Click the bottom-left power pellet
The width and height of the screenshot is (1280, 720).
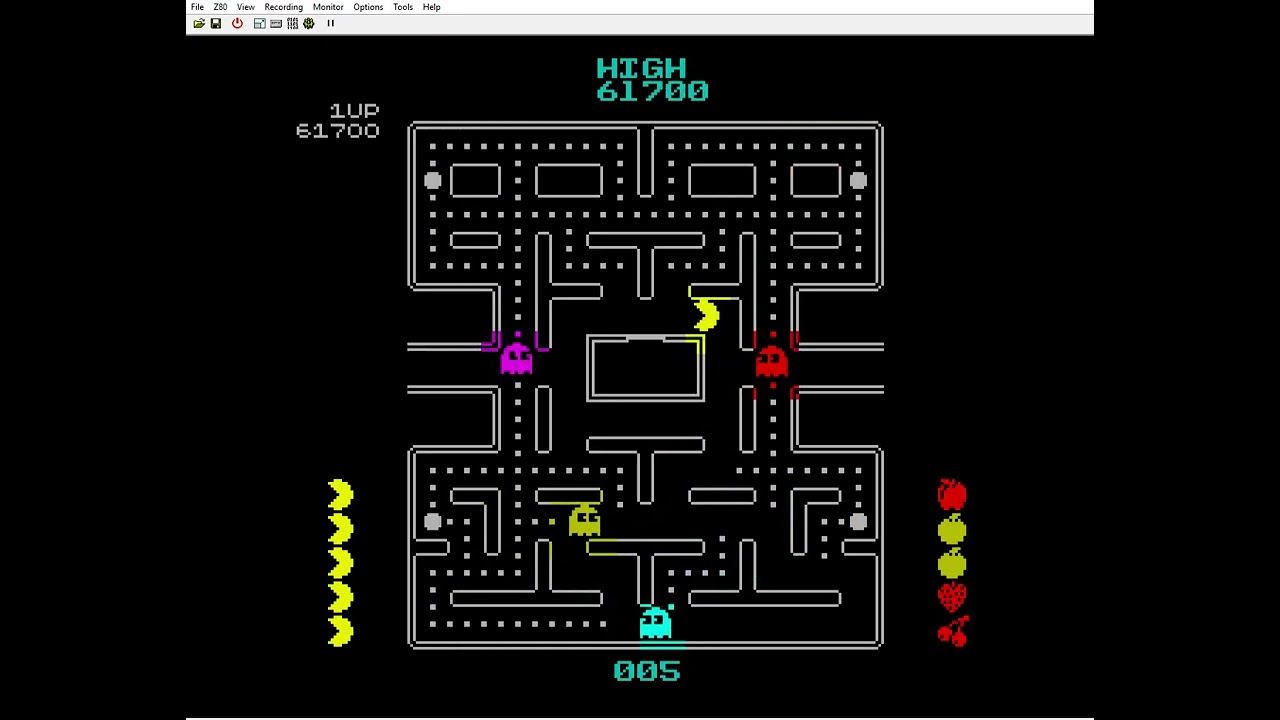(x=432, y=521)
